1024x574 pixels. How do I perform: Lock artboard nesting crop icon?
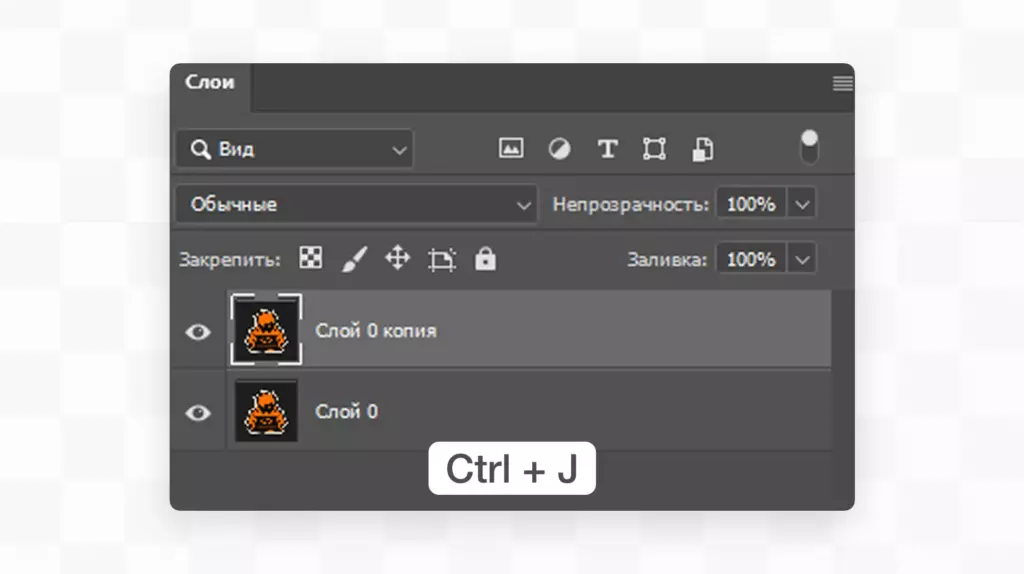[x=441, y=259]
